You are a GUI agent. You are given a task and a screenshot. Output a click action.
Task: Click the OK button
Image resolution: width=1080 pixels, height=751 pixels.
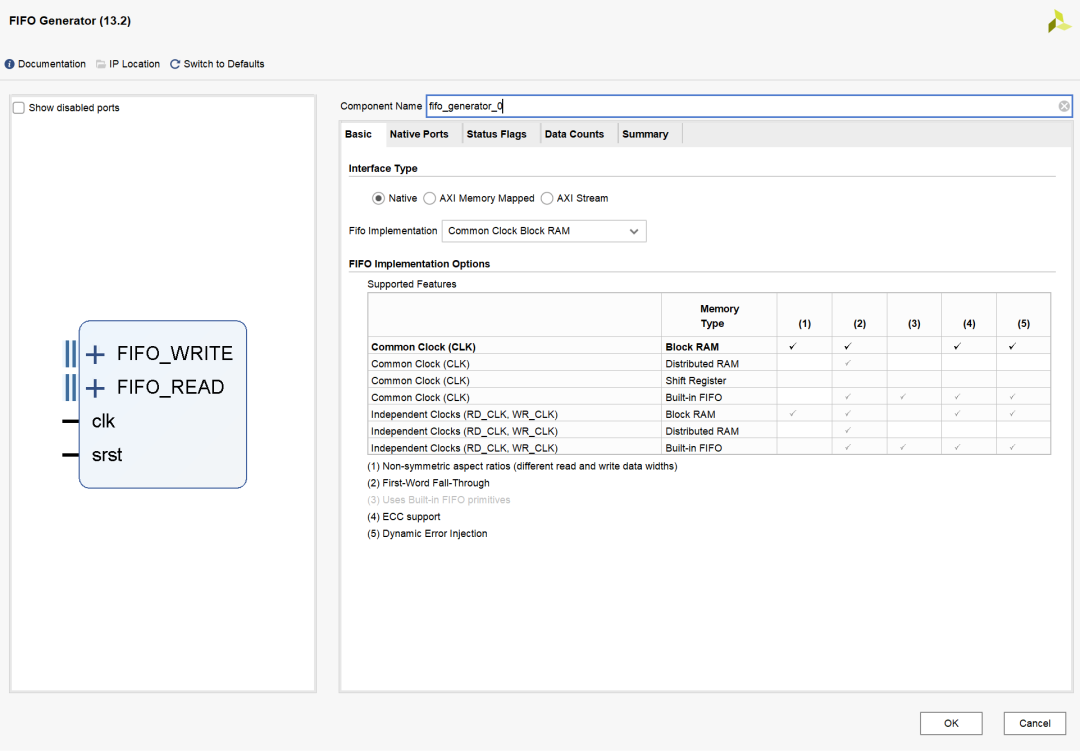[951, 723]
